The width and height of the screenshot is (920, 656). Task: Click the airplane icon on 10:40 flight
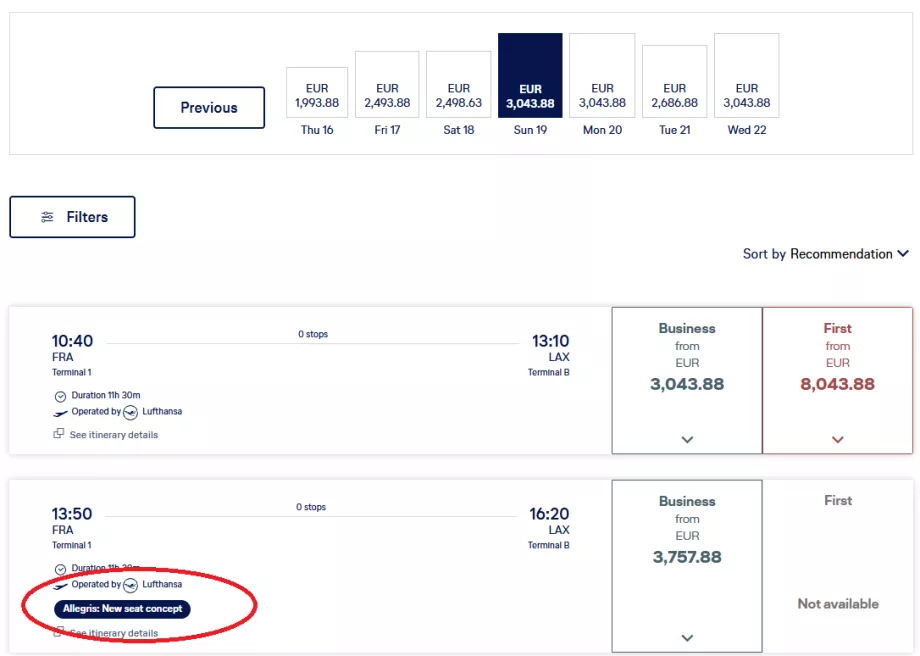tap(60, 412)
